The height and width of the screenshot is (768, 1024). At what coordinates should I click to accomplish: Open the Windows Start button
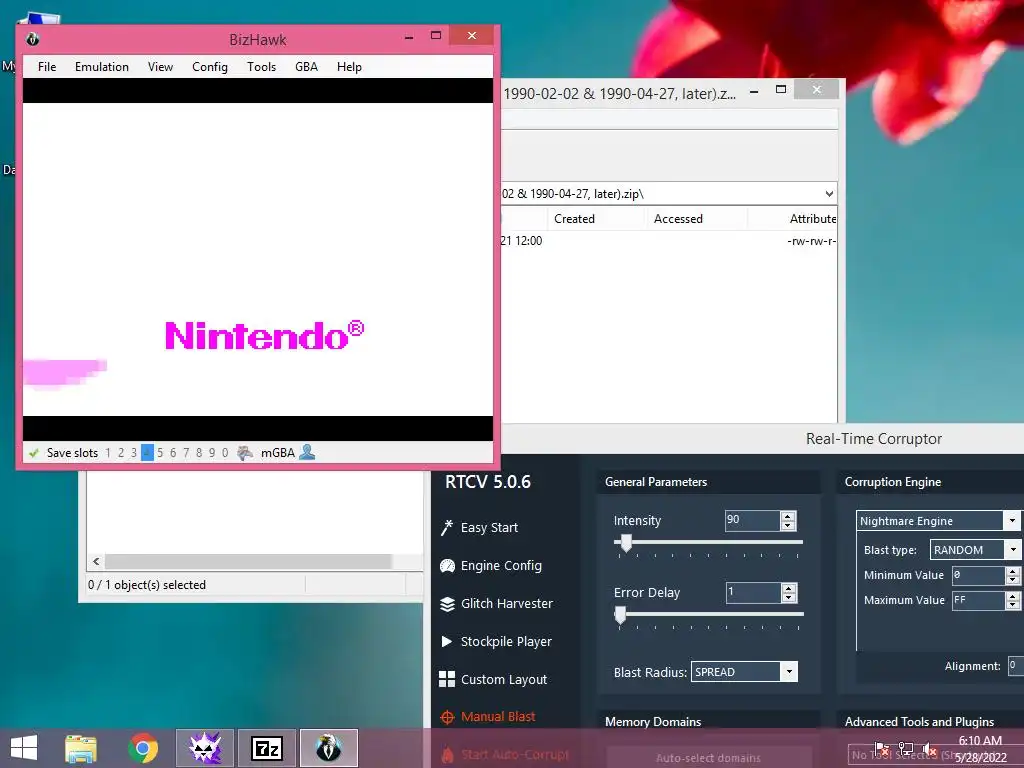[24, 748]
